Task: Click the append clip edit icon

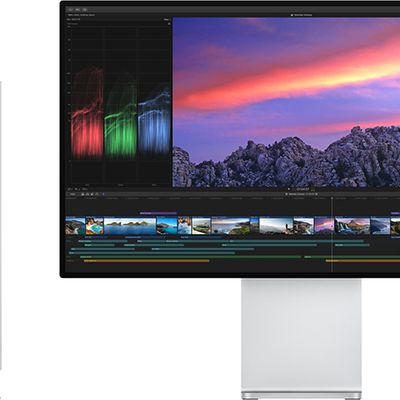Action: coord(92,194)
